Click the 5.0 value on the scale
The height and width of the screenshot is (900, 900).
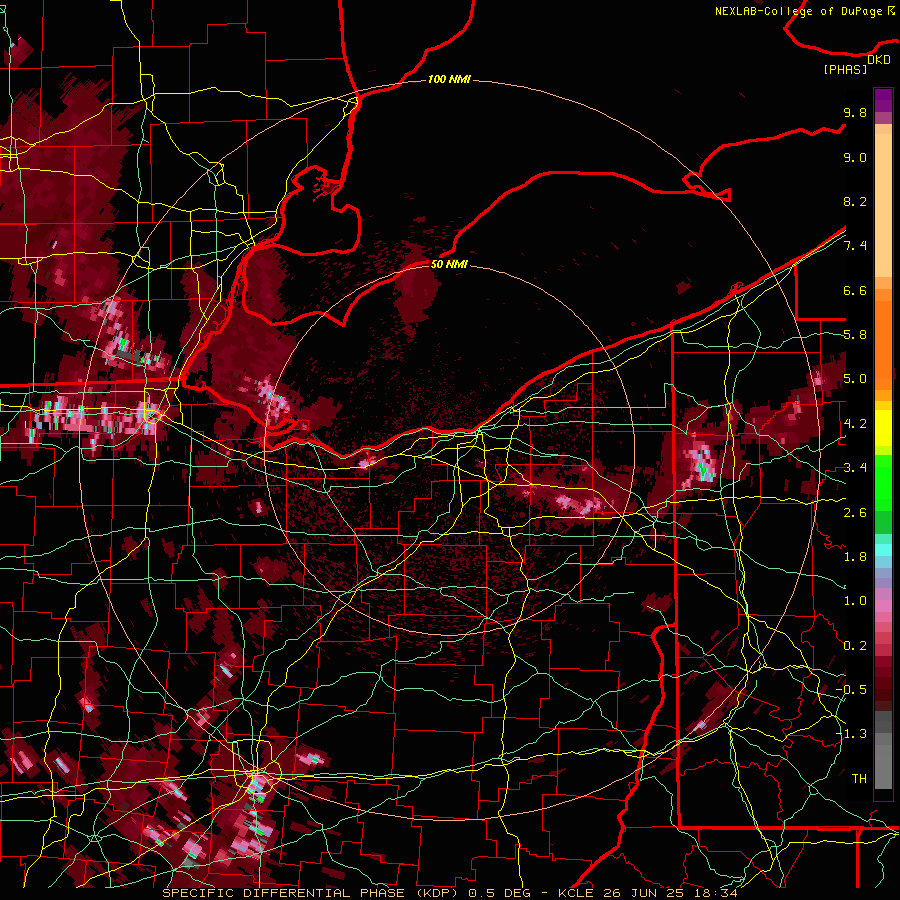(855, 379)
